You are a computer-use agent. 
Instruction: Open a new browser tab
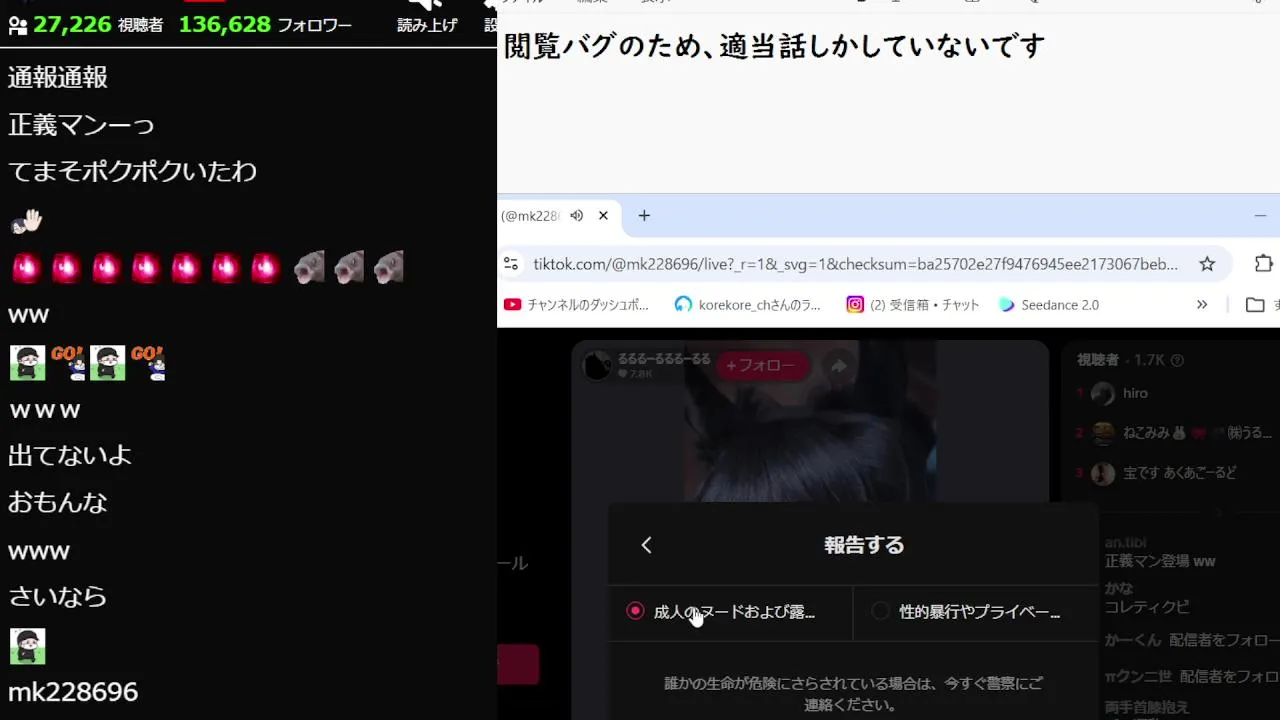click(x=644, y=216)
